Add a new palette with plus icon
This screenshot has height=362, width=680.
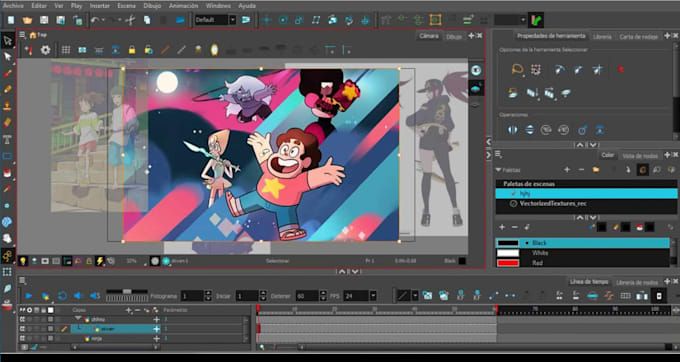pos(567,170)
